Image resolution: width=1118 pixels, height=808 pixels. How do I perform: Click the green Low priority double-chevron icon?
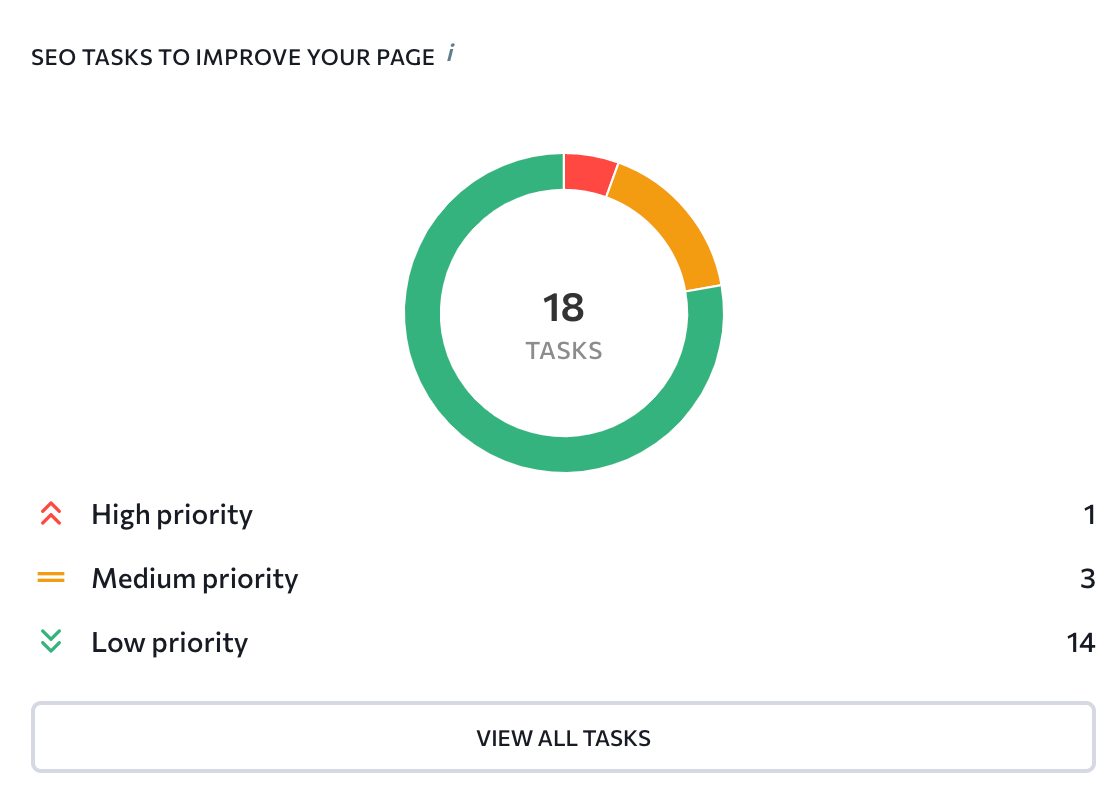51,641
